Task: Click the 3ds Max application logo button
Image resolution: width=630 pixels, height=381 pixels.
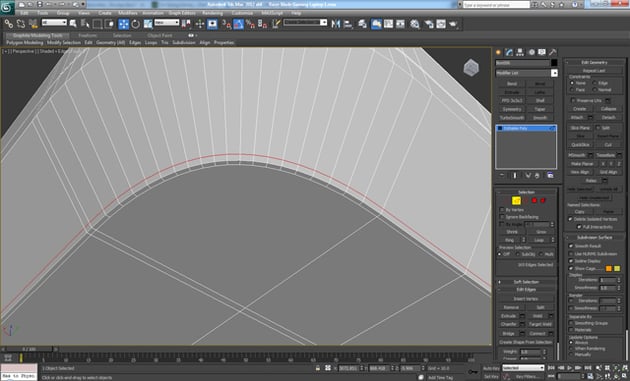Action: (7, 7)
